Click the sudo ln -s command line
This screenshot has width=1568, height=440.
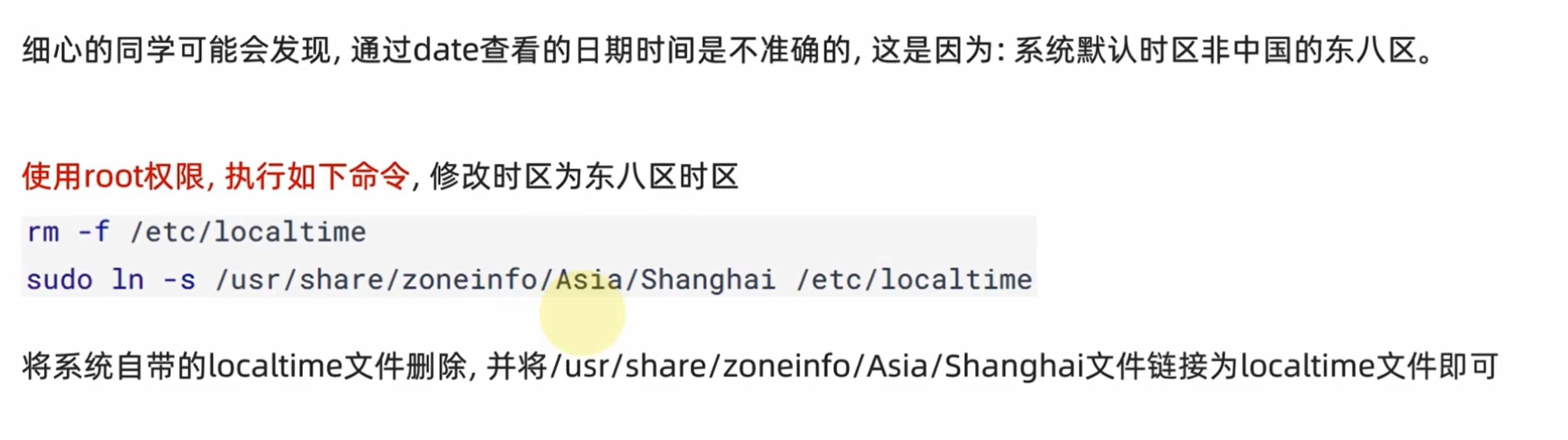click(529, 280)
